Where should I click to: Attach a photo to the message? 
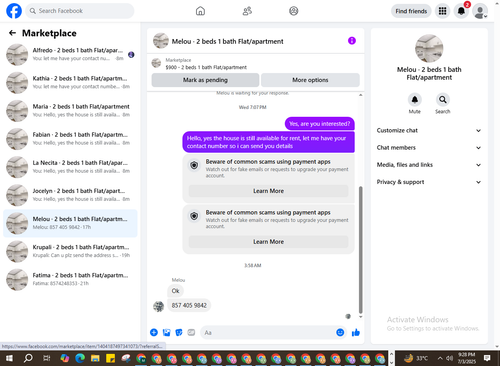pos(166,332)
